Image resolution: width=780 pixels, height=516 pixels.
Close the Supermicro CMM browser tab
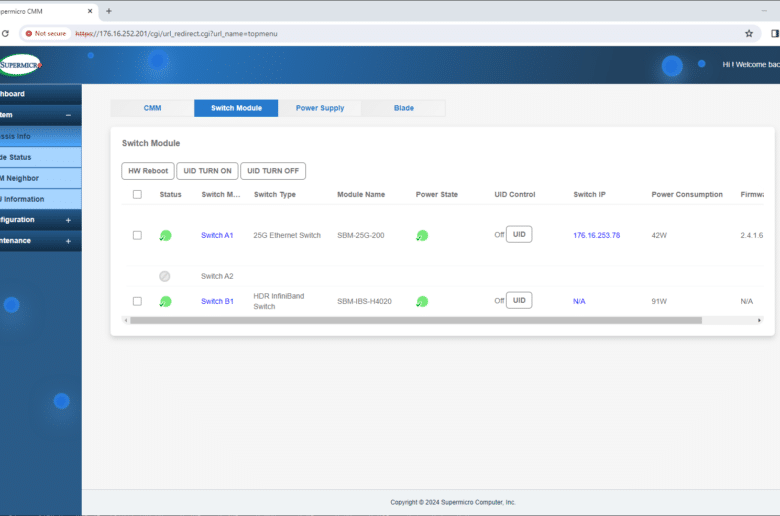[x=90, y=11]
